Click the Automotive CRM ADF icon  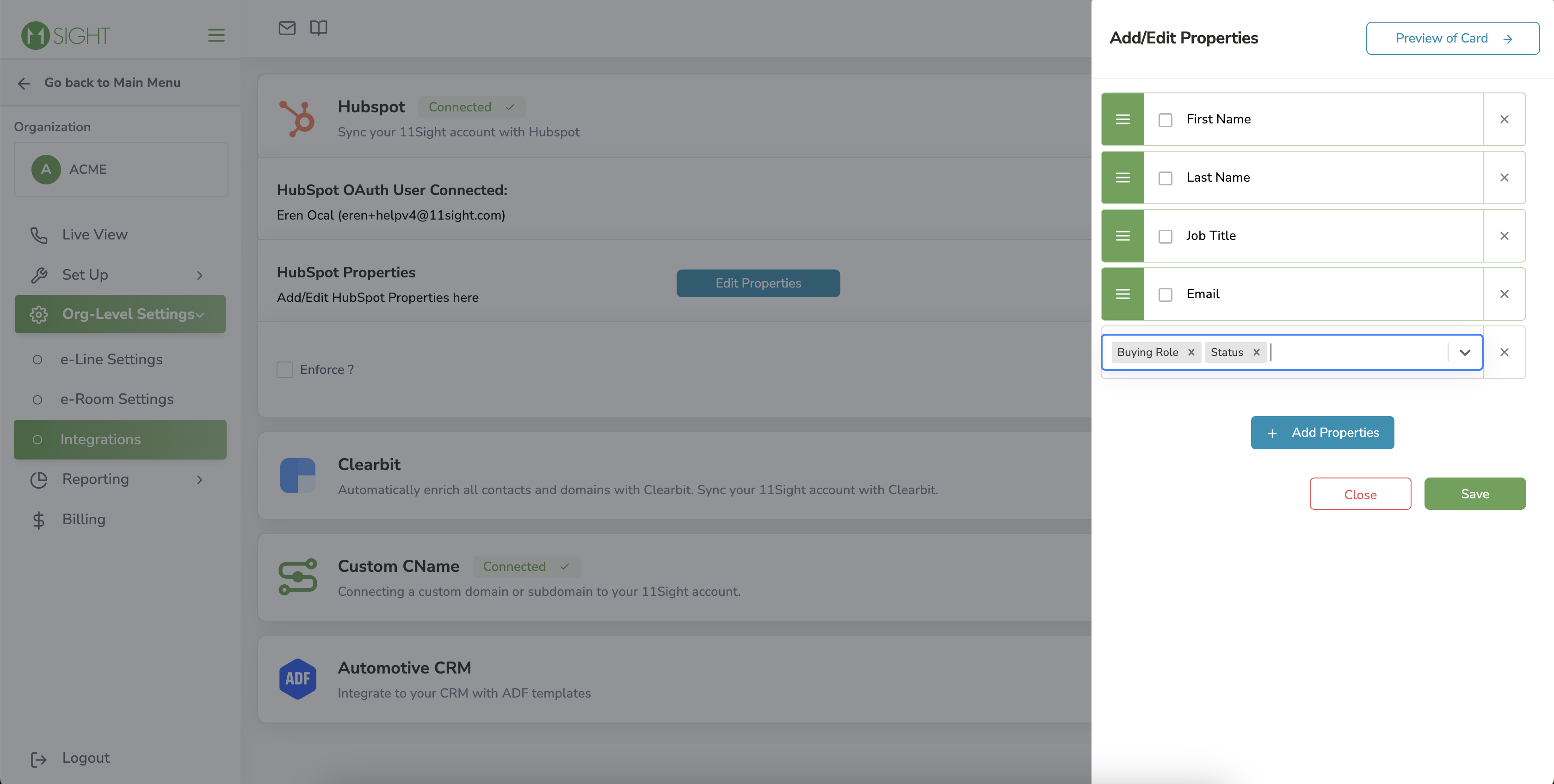pyautogui.click(x=297, y=678)
